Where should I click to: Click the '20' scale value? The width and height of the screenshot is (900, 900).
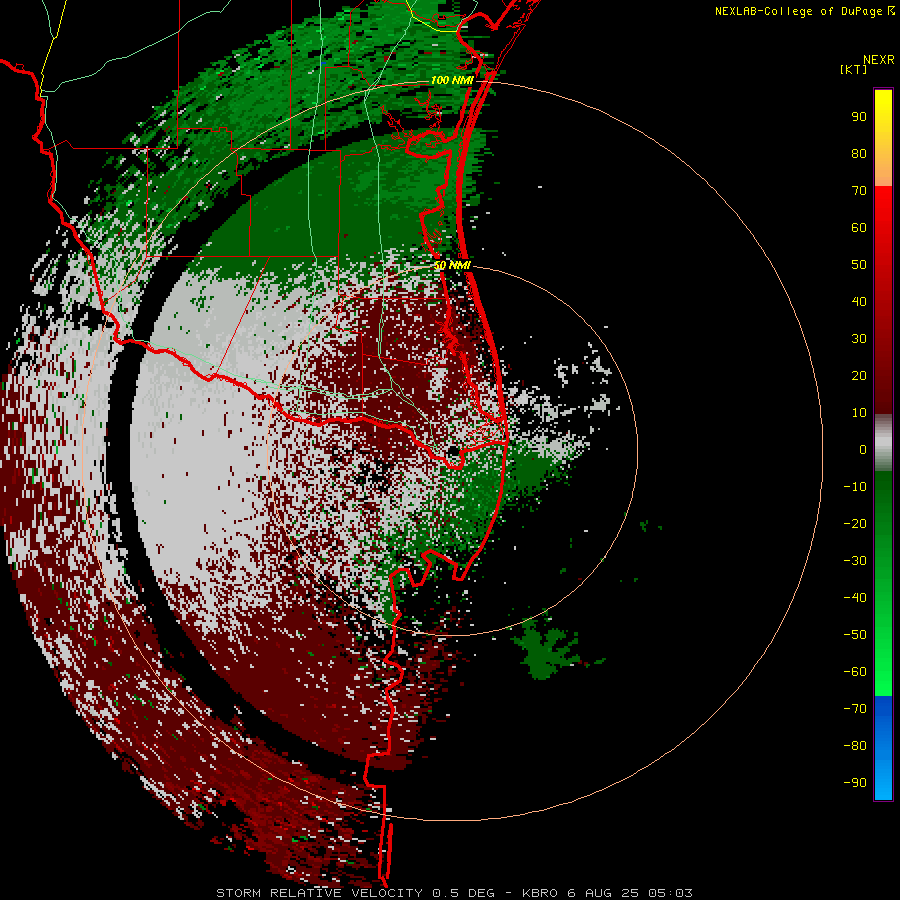859,375
